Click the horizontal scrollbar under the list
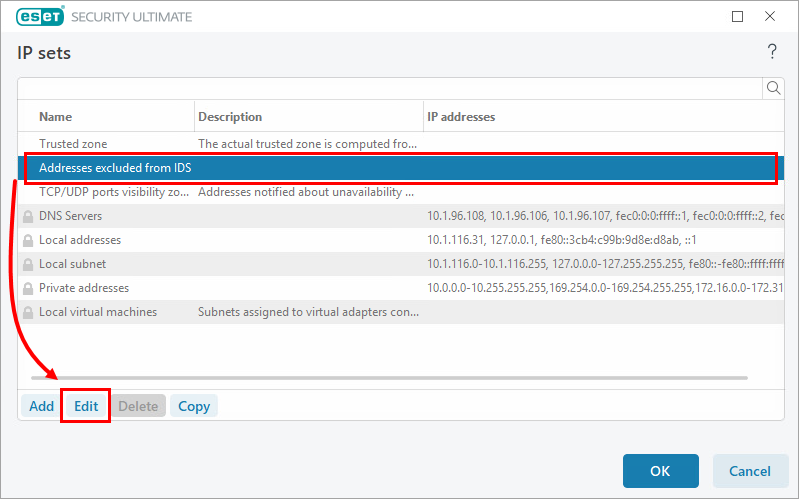This screenshot has width=799, height=499. point(390,378)
